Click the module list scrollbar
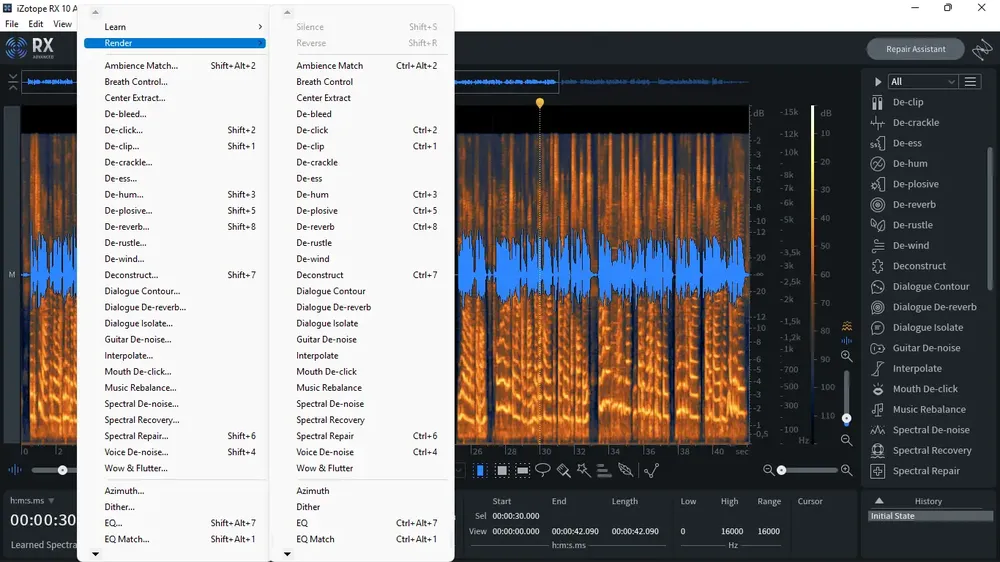The image size is (1000, 562). 990,217
